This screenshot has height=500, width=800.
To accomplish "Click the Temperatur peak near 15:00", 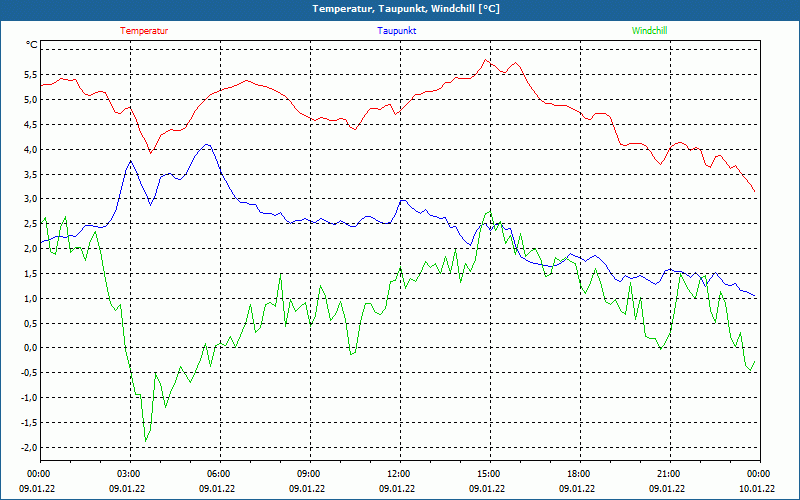I will 485,60.
